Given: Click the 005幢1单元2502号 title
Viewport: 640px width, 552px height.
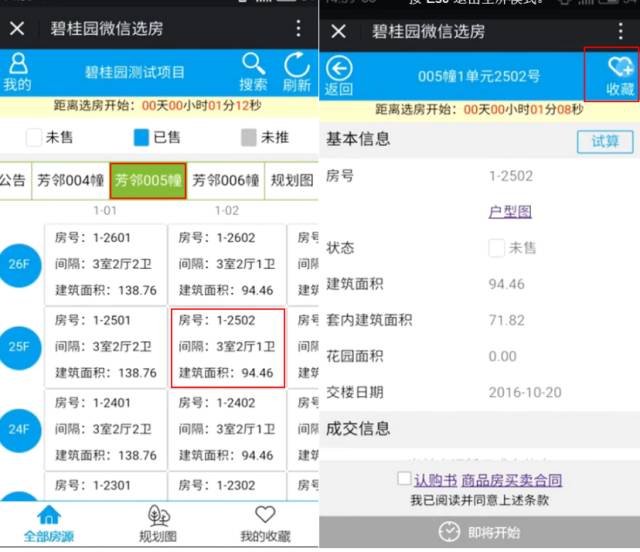Looking at the screenshot, I should point(479,76).
